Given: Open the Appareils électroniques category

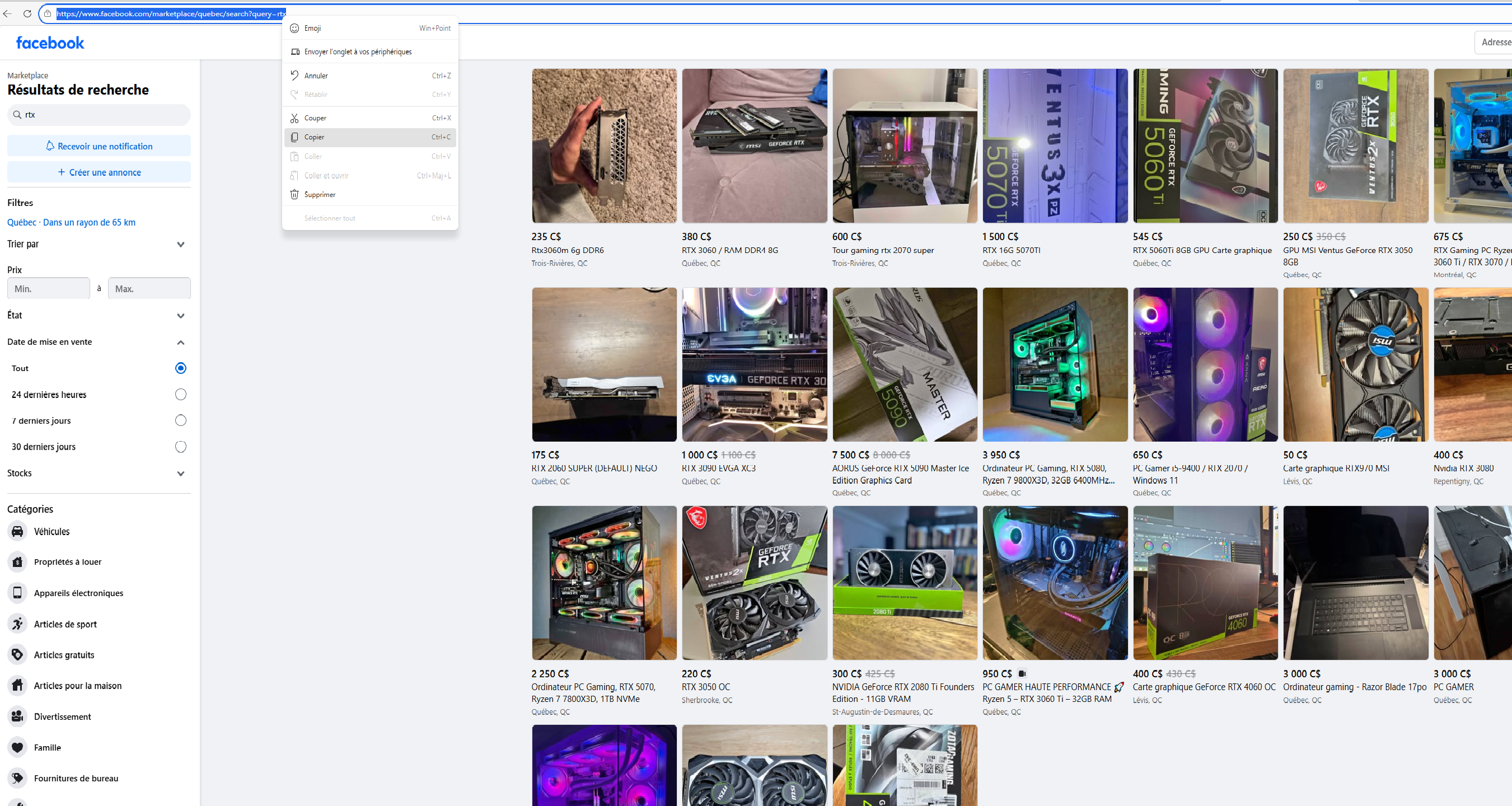Looking at the screenshot, I should (79, 593).
